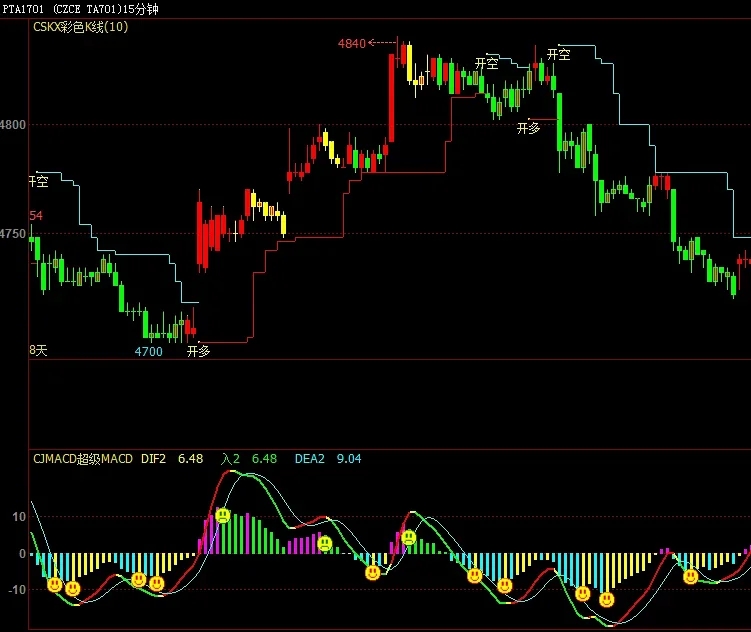This screenshot has width=751, height=632.
Task: Click the 8天 label at the chart bottom left
Action: click(38, 350)
